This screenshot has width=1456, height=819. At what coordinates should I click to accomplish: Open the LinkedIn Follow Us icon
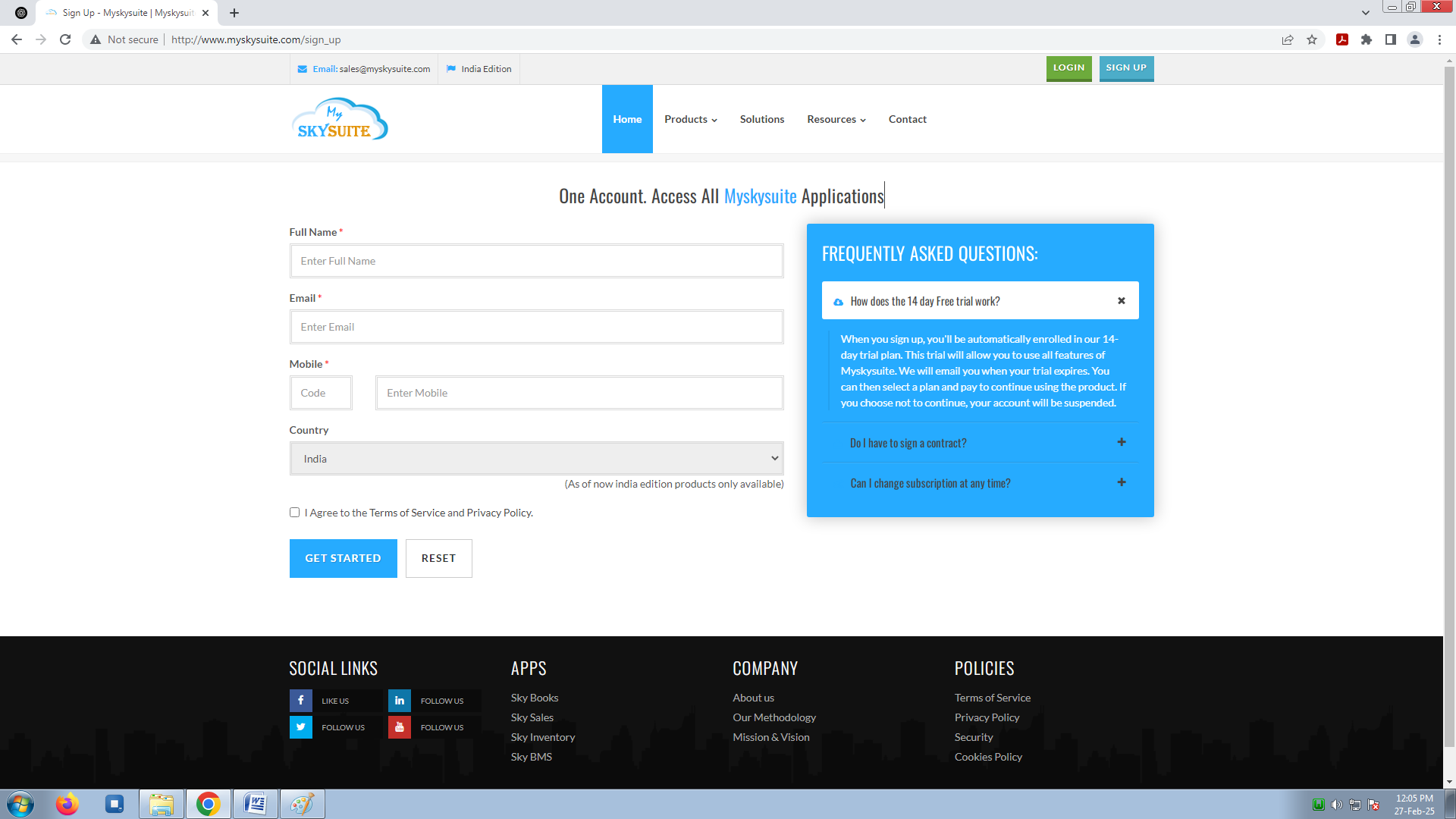[x=400, y=700]
